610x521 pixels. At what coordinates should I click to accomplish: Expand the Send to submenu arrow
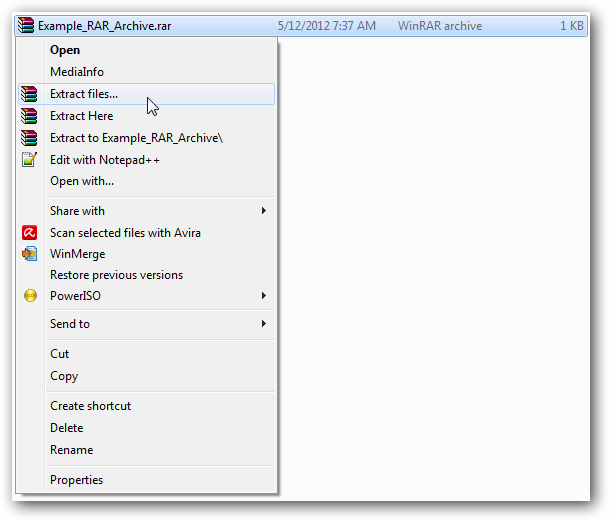coord(264,324)
